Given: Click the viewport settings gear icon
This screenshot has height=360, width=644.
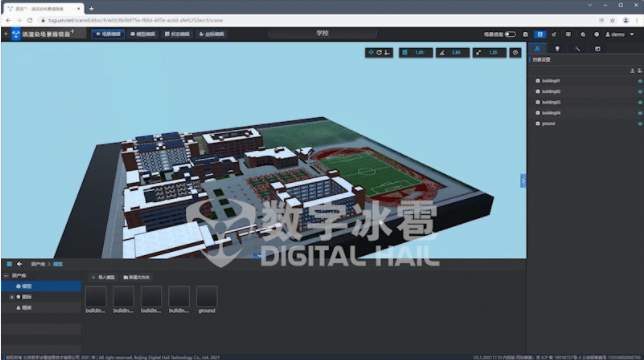Looking at the screenshot, I should [515, 53].
